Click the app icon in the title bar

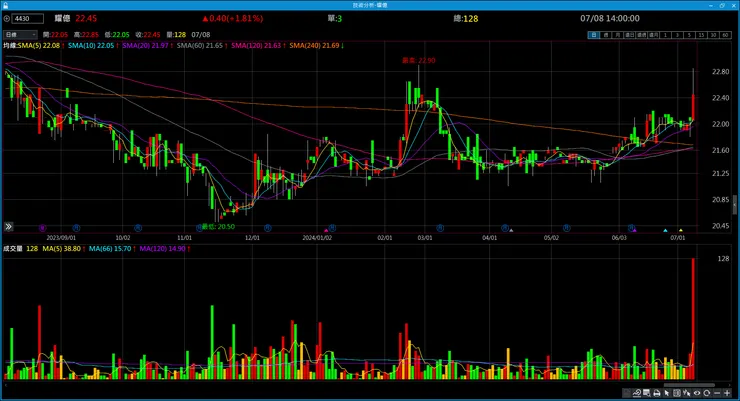tap(6, 5)
